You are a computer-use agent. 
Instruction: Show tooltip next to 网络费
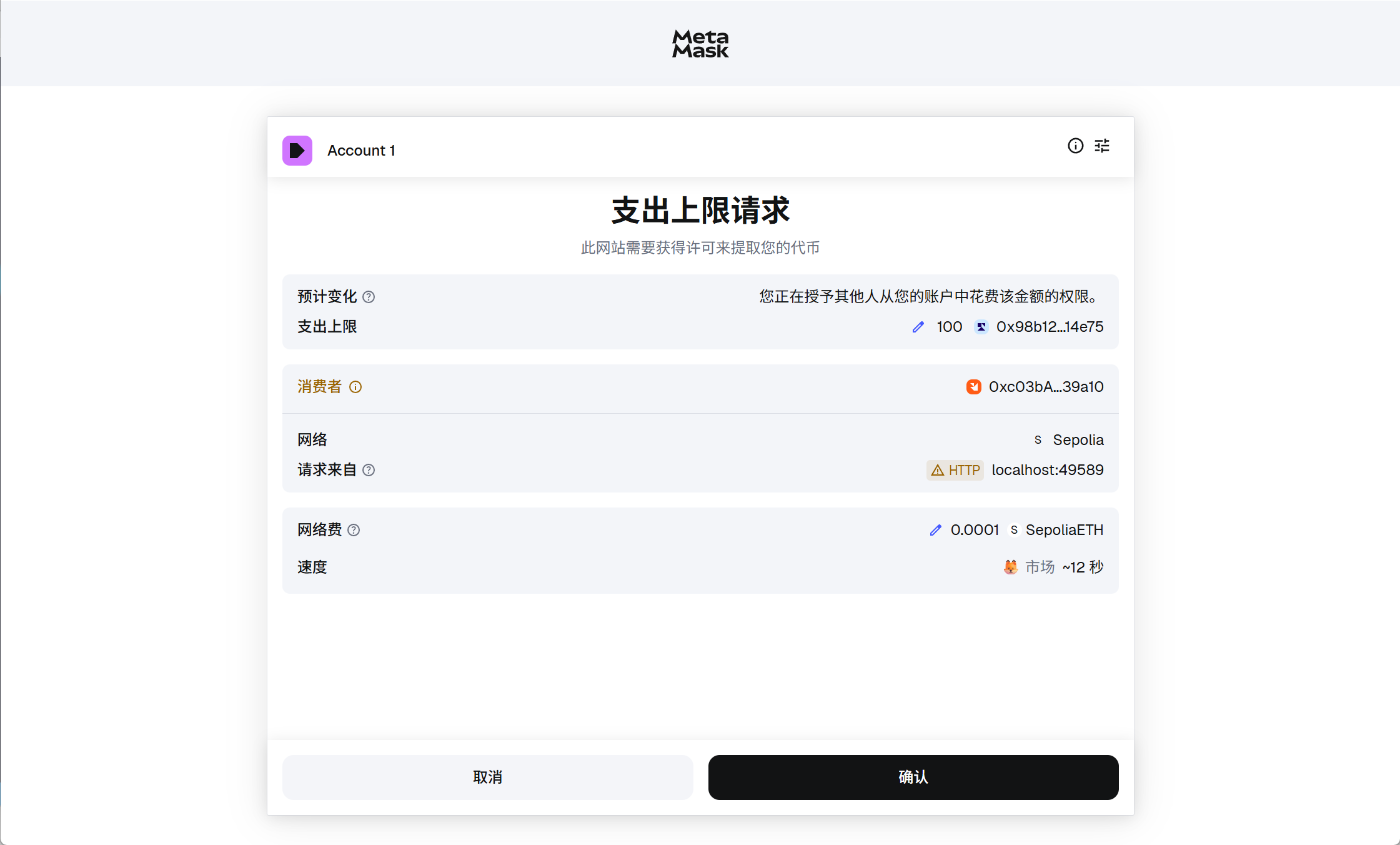[x=354, y=530]
